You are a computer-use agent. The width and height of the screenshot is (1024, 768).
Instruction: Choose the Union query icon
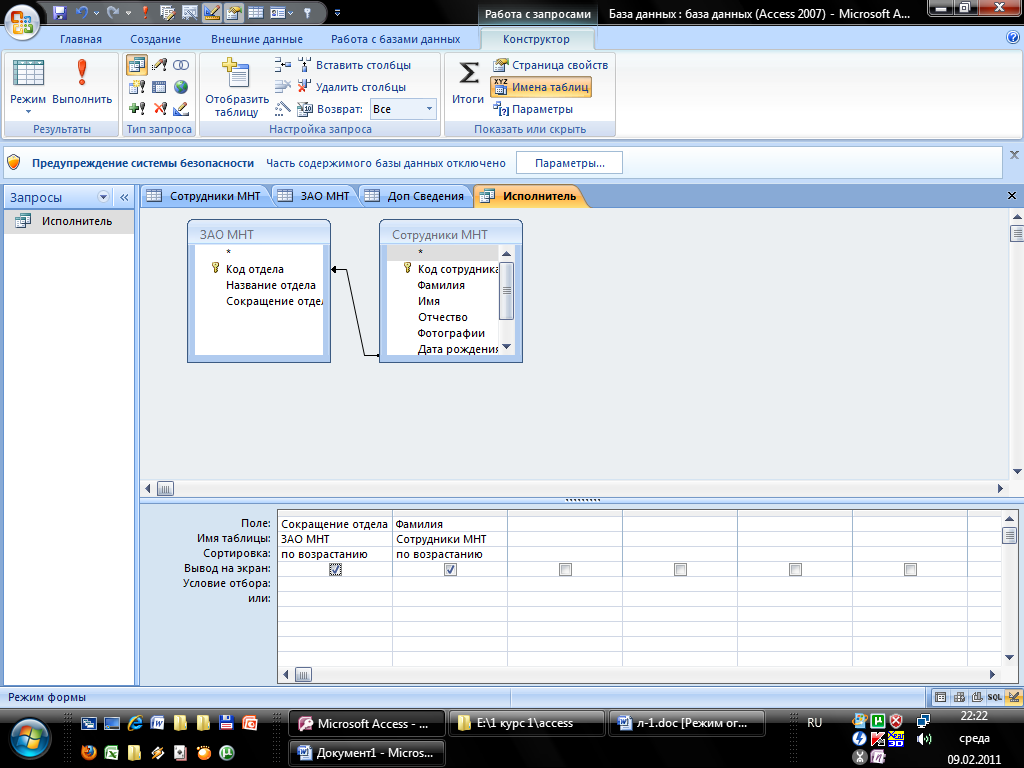tap(181, 65)
